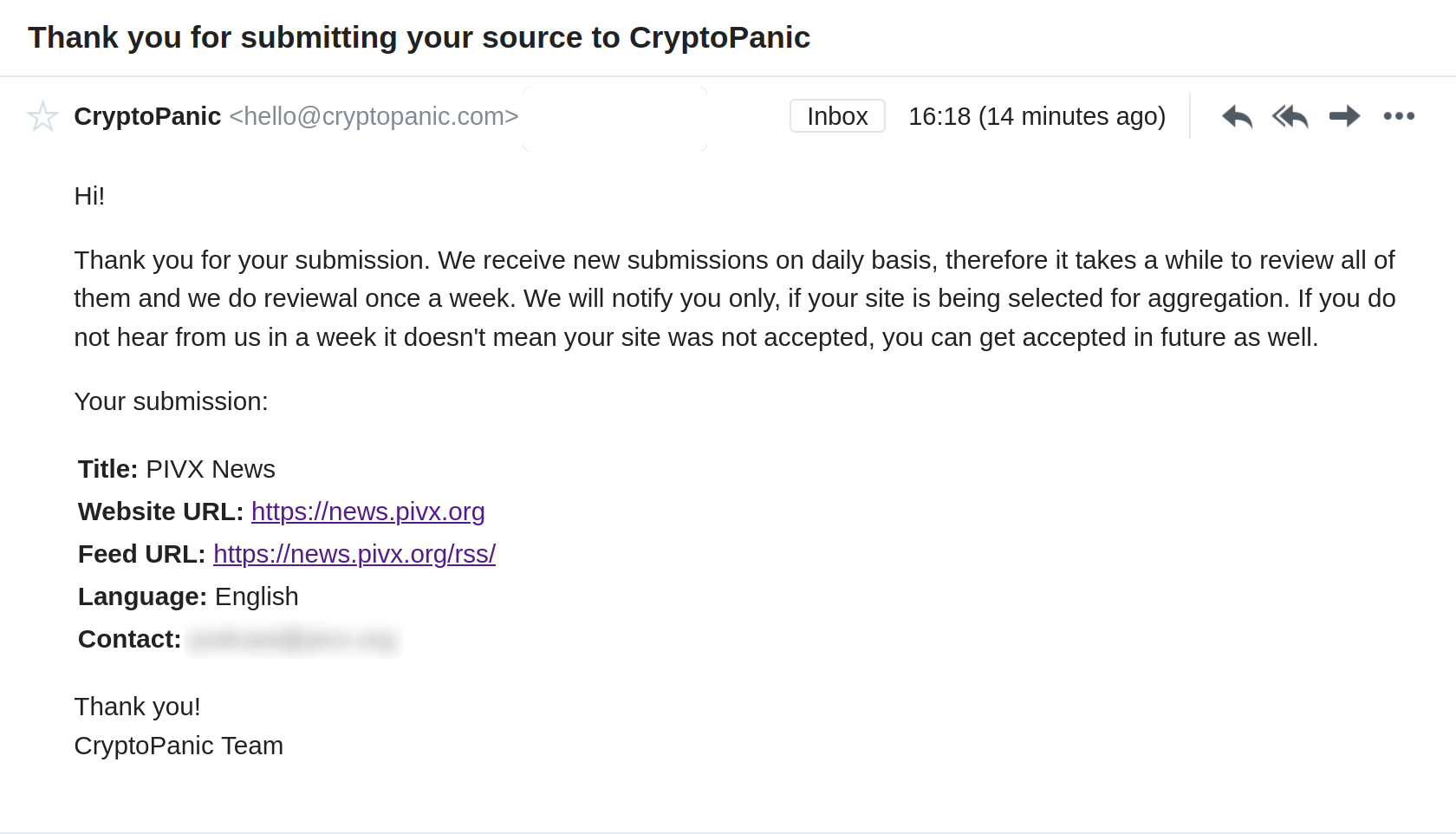
Task: Click the Language value English
Action: coord(257,596)
